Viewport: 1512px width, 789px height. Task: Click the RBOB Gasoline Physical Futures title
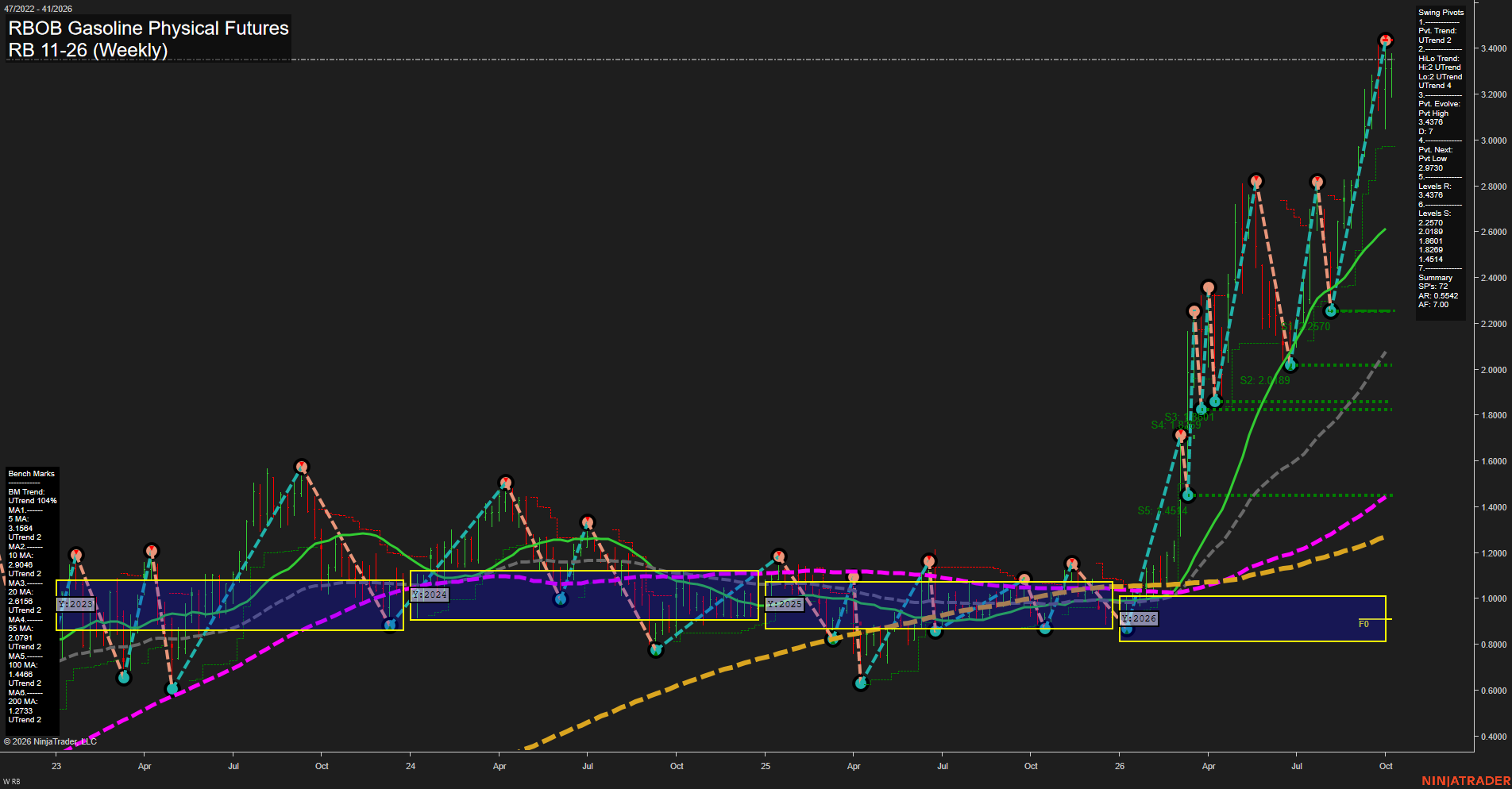tap(148, 28)
